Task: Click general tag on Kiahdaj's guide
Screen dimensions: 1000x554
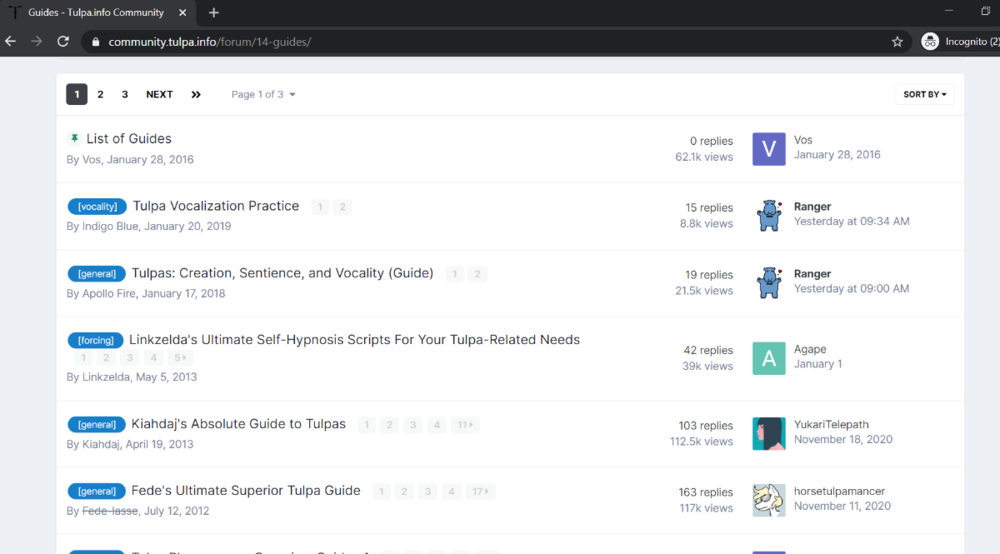Action: 96,425
